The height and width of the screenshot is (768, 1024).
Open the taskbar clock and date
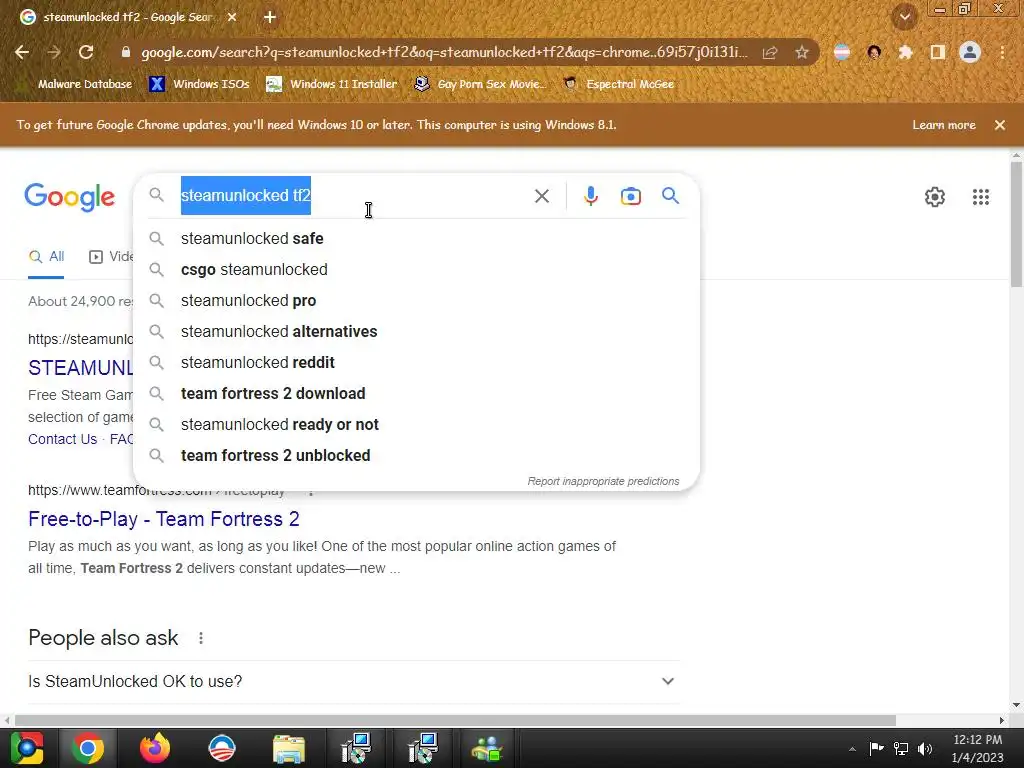click(x=977, y=748)
